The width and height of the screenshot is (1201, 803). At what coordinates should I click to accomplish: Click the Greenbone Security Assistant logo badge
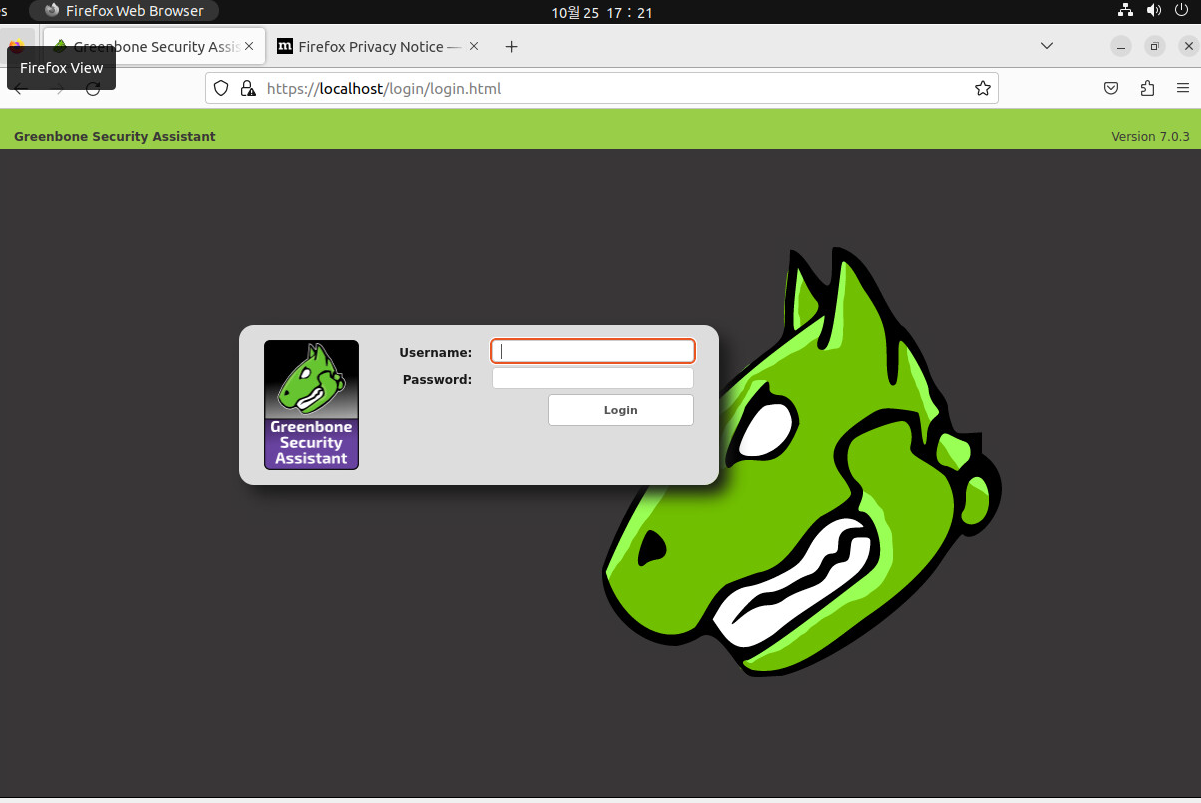(x=311, y=404)
